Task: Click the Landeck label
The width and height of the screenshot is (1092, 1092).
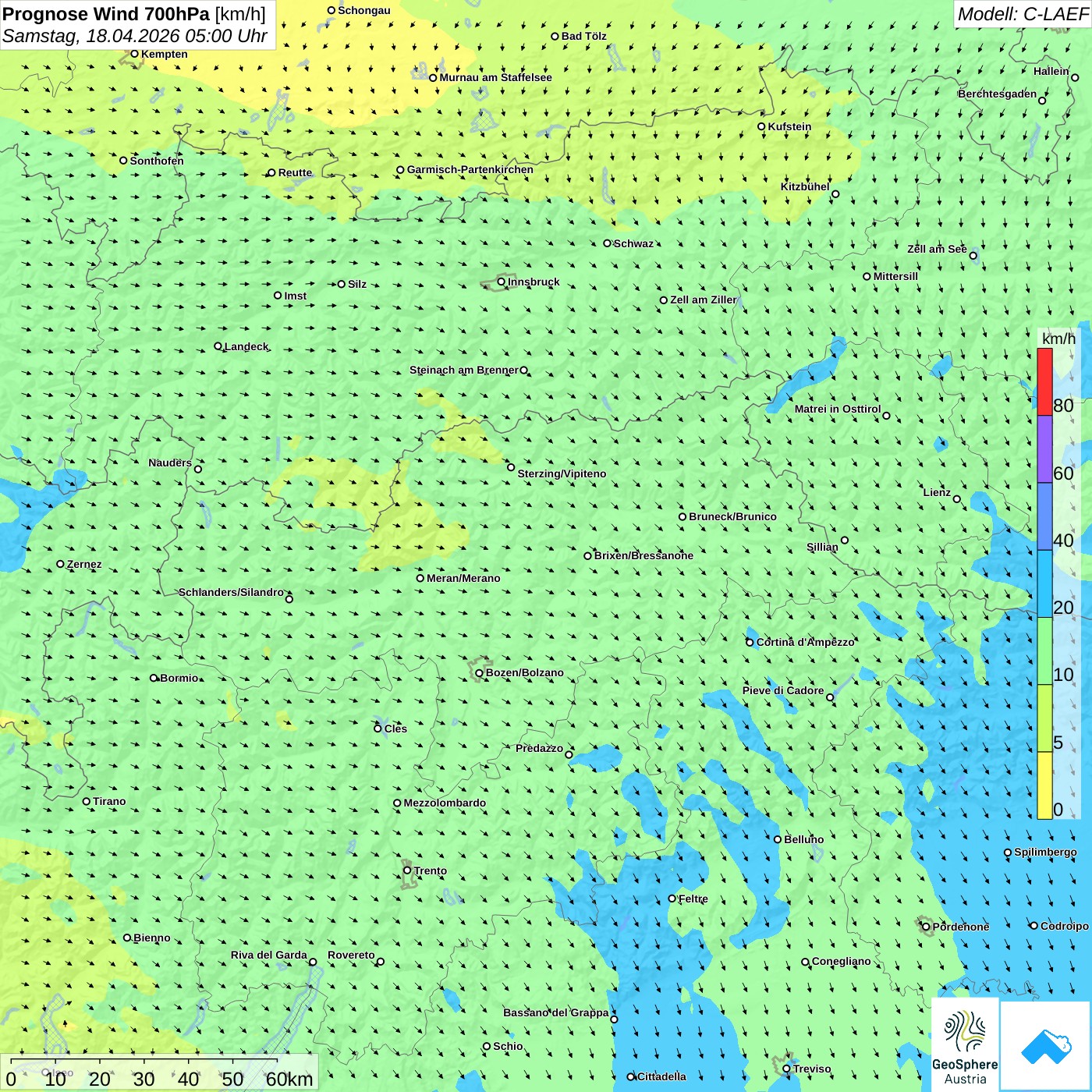Action: click(246, 346)
